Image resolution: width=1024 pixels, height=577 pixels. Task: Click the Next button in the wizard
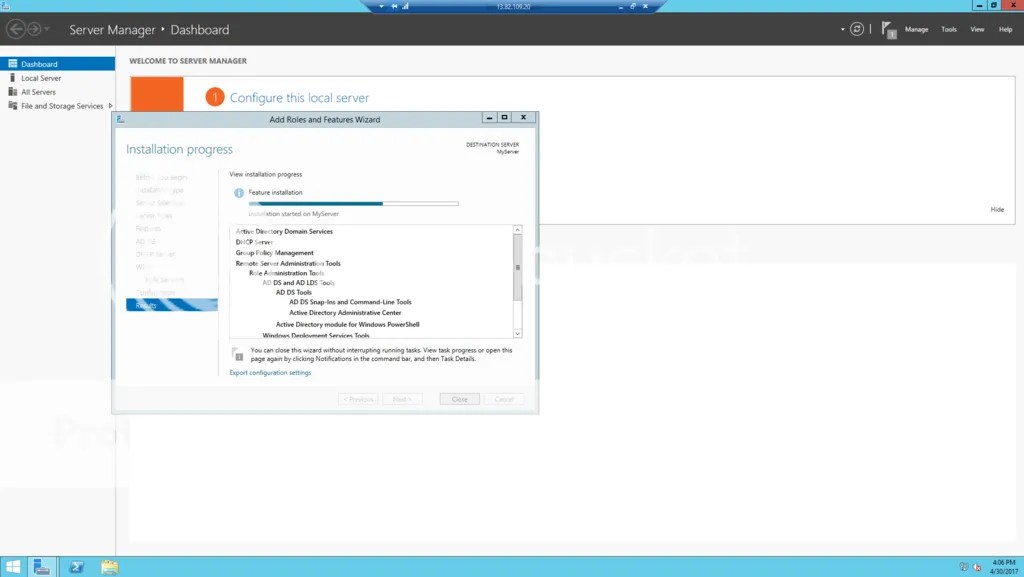click(402, 399)
